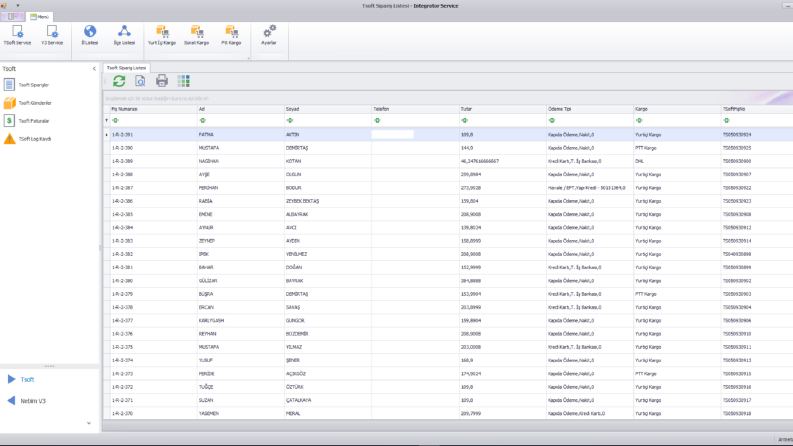The image size is (793, 446).
Task: Open Tsoft Gönderiler box icon
Action: (x=10, y=103)
